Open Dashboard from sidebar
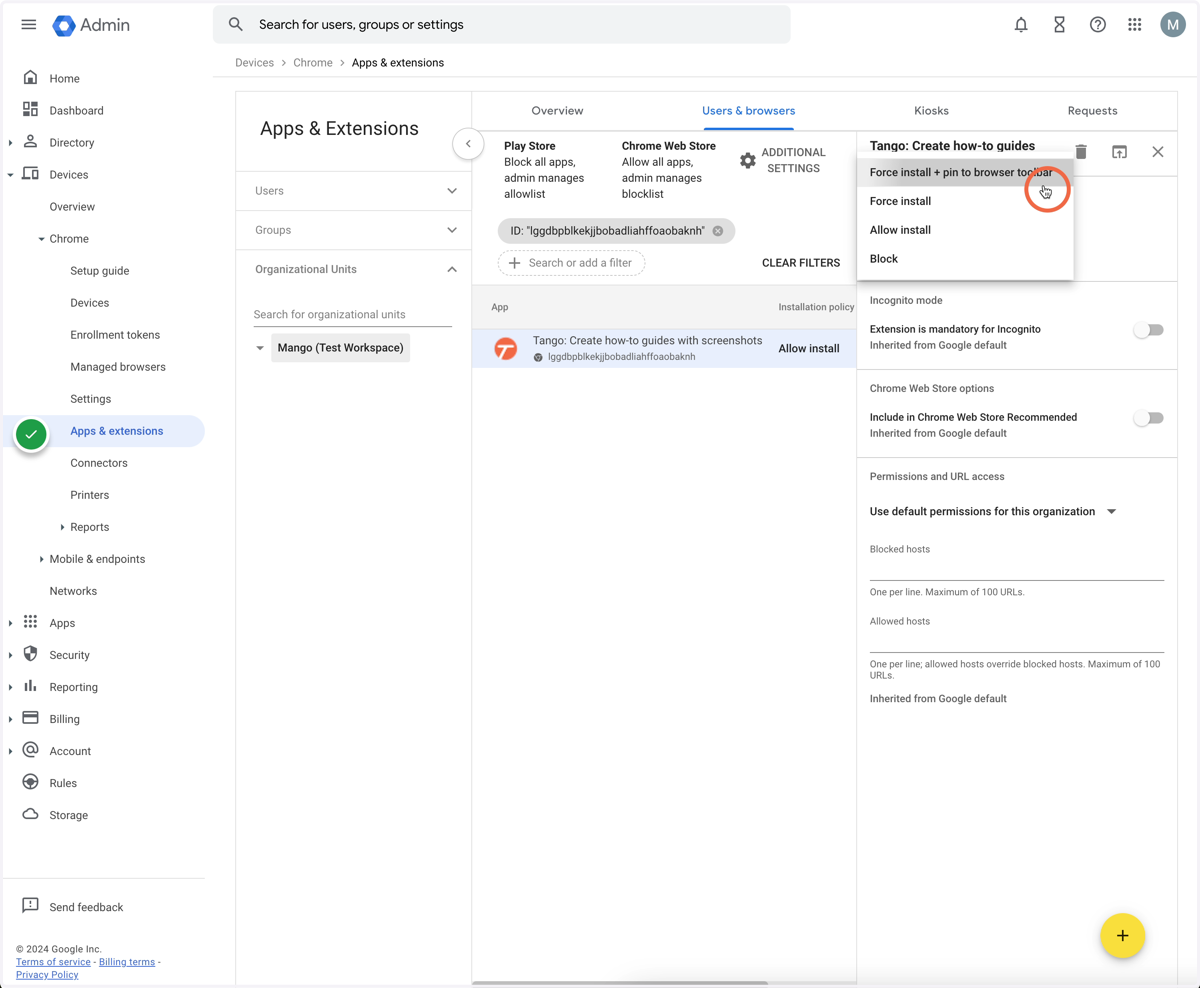 (x=76, y=110)
